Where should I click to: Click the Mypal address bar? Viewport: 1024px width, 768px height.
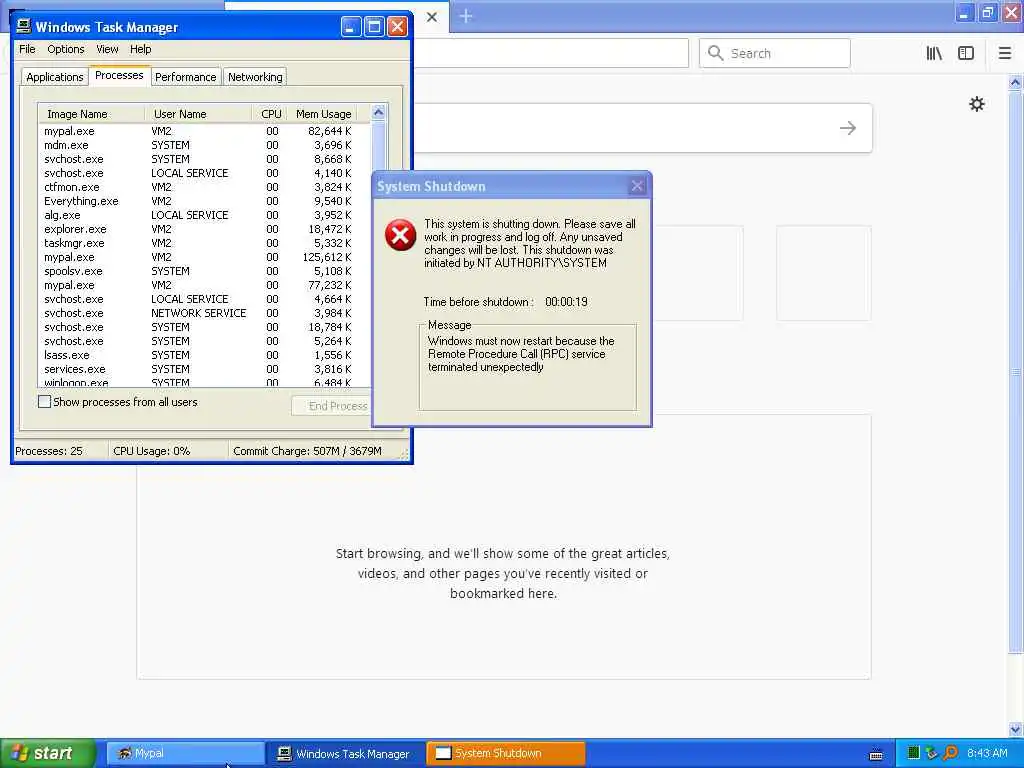tap(552, 53)
